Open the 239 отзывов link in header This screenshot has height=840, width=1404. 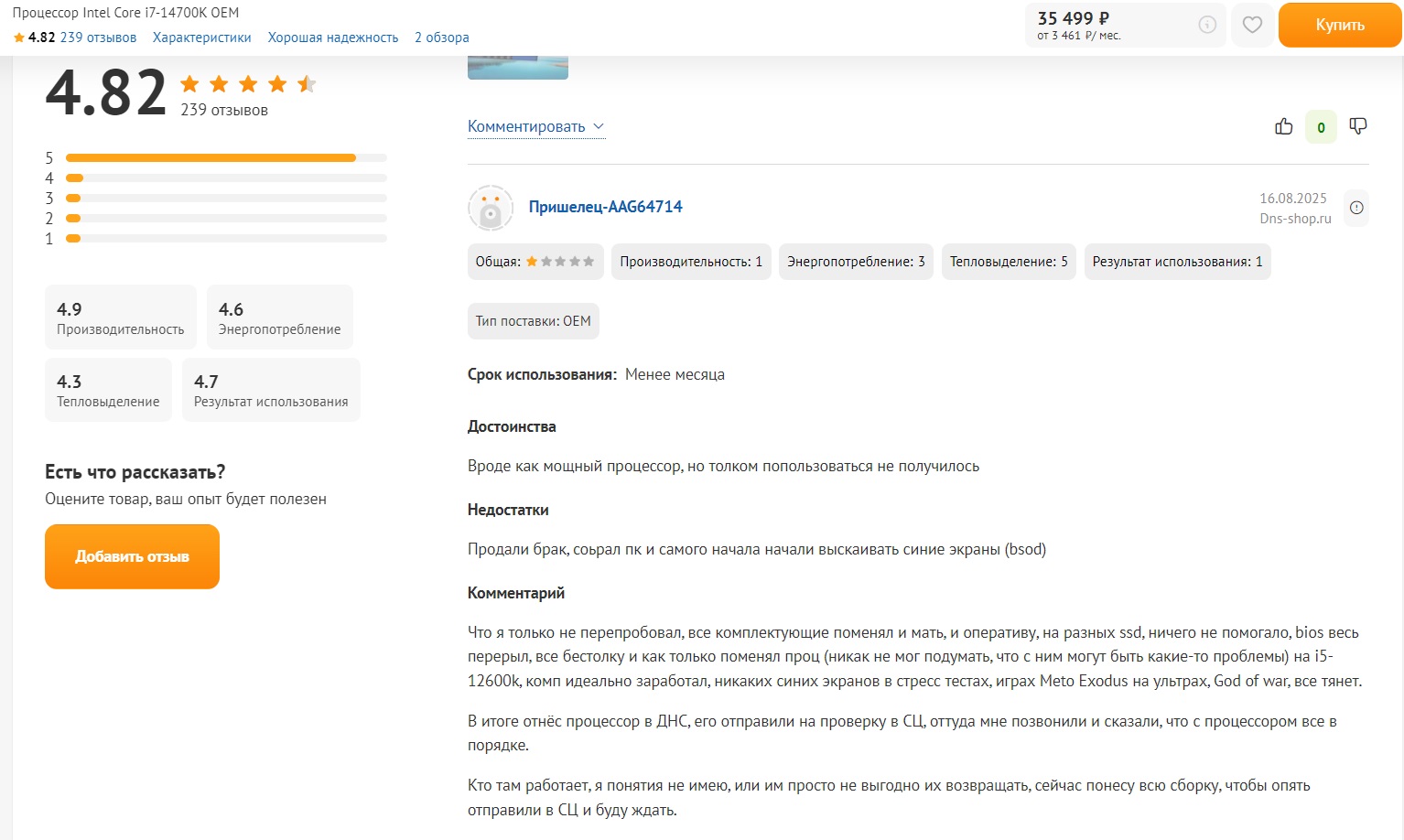point(98,38)
